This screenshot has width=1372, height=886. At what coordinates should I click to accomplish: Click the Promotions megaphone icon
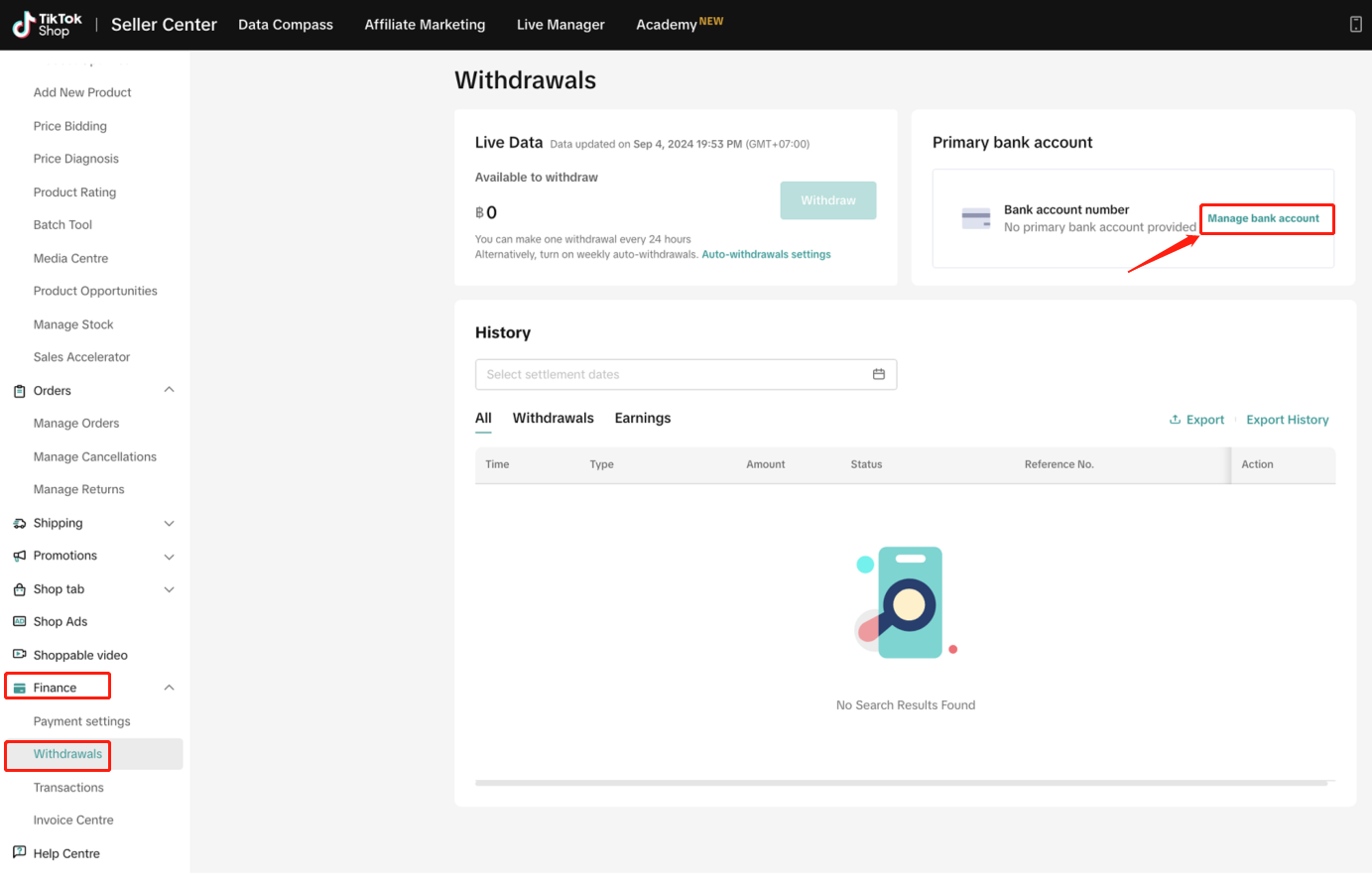pos(19,556)
